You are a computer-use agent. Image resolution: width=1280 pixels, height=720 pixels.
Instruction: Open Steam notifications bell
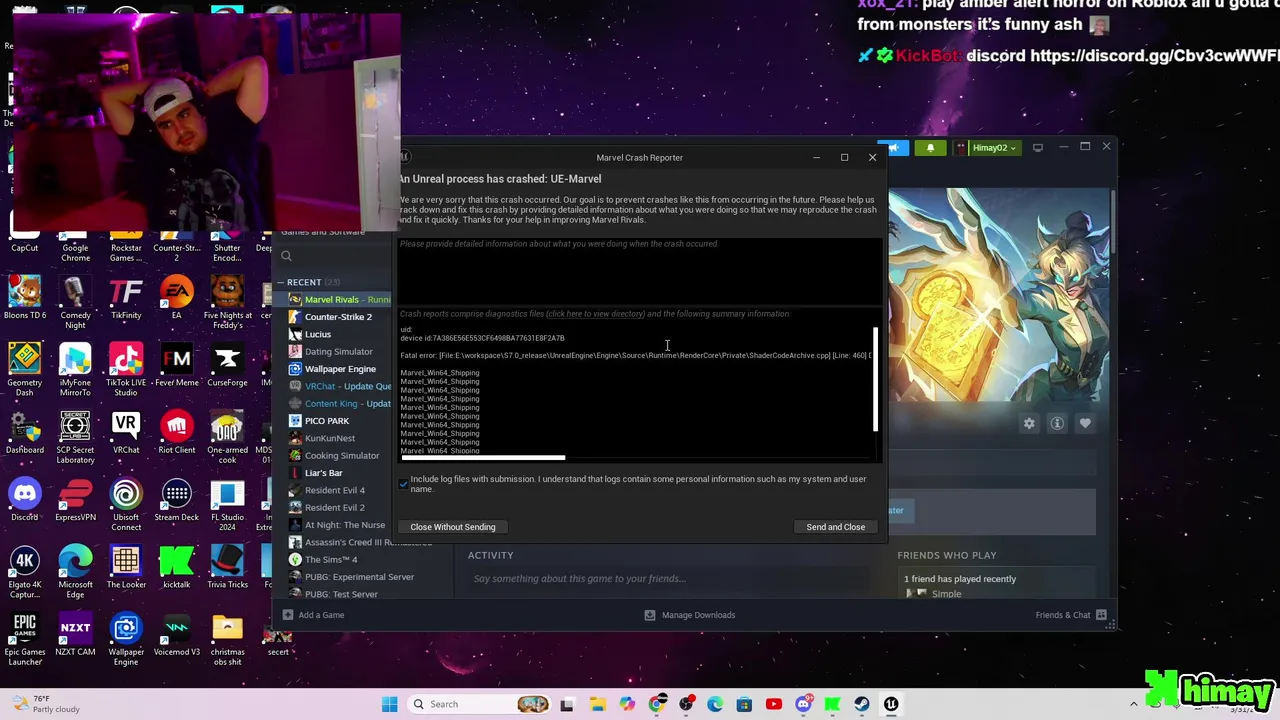[x=930, y=148]
